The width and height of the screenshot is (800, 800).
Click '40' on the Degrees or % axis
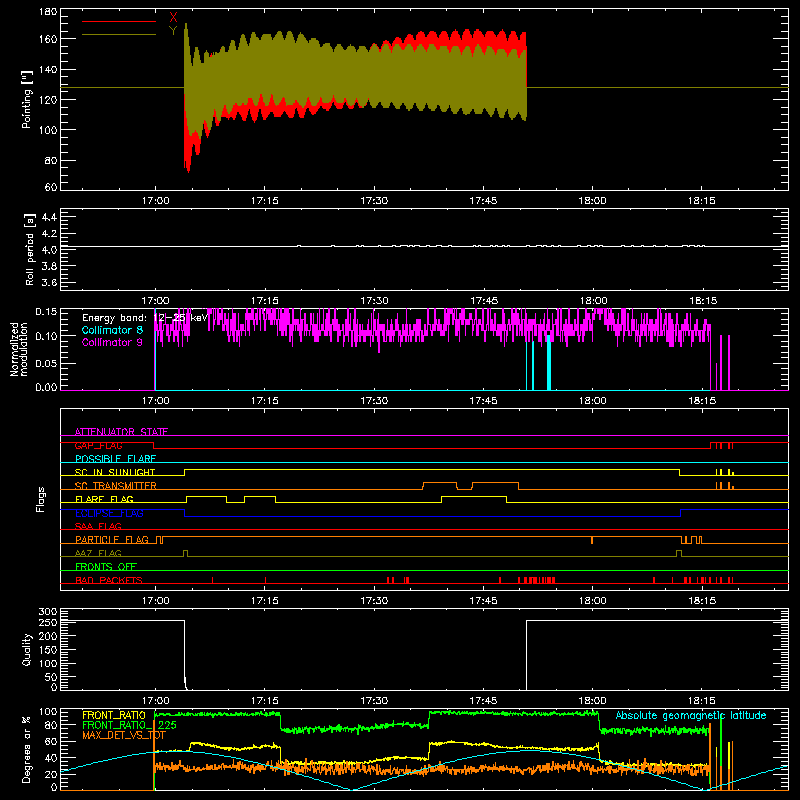51,758
